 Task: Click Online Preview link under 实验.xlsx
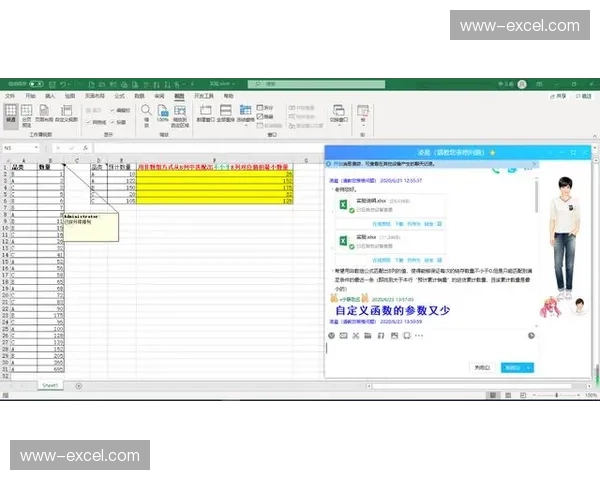381,260
